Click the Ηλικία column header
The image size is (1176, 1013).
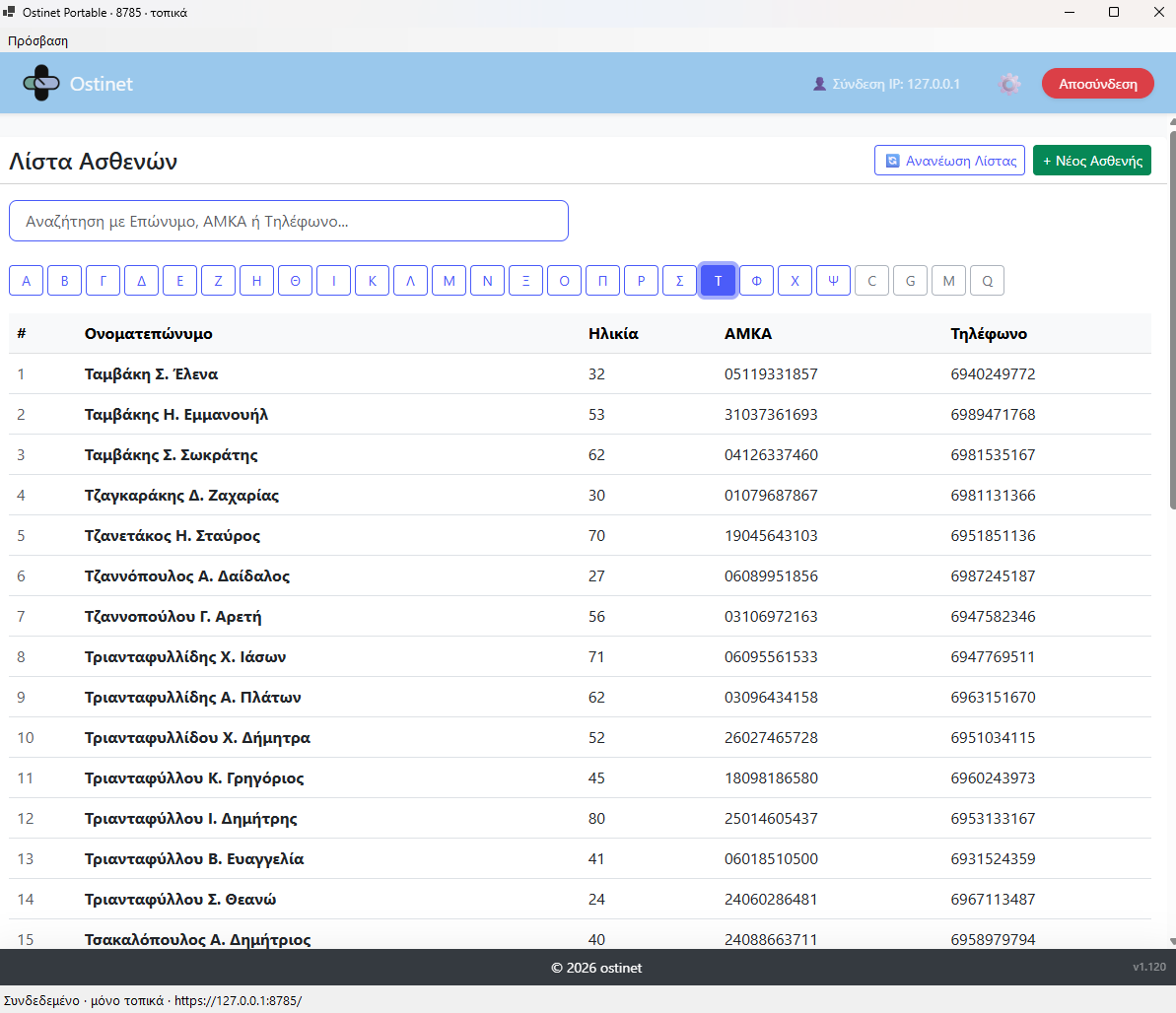click(613, 334)
